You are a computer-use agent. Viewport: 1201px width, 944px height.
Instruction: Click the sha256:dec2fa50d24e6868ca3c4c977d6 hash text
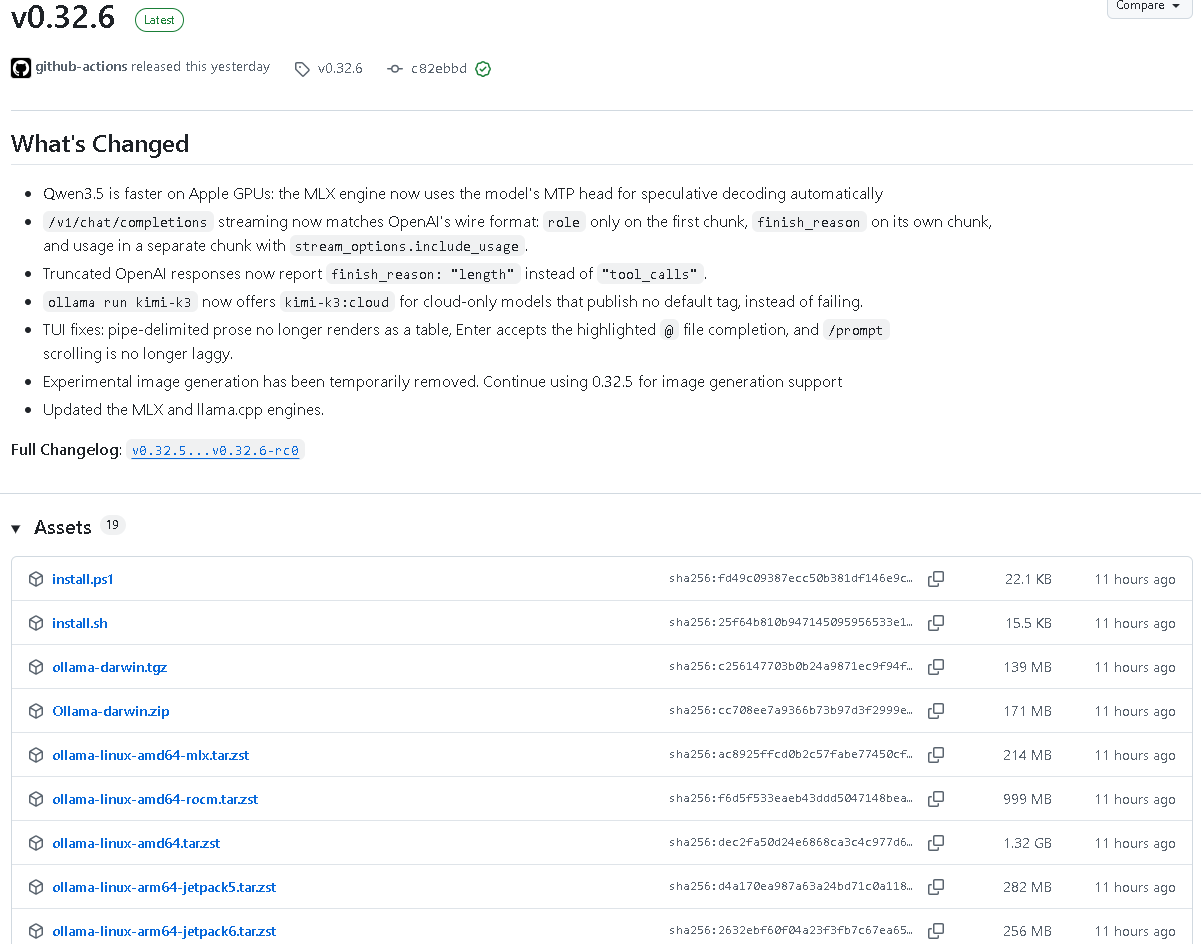791,843
